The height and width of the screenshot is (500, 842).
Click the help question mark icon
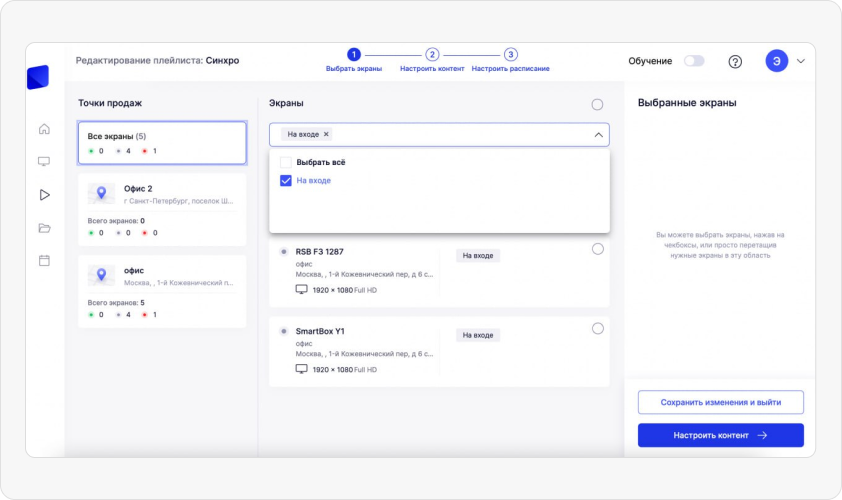tap(735, 62)
